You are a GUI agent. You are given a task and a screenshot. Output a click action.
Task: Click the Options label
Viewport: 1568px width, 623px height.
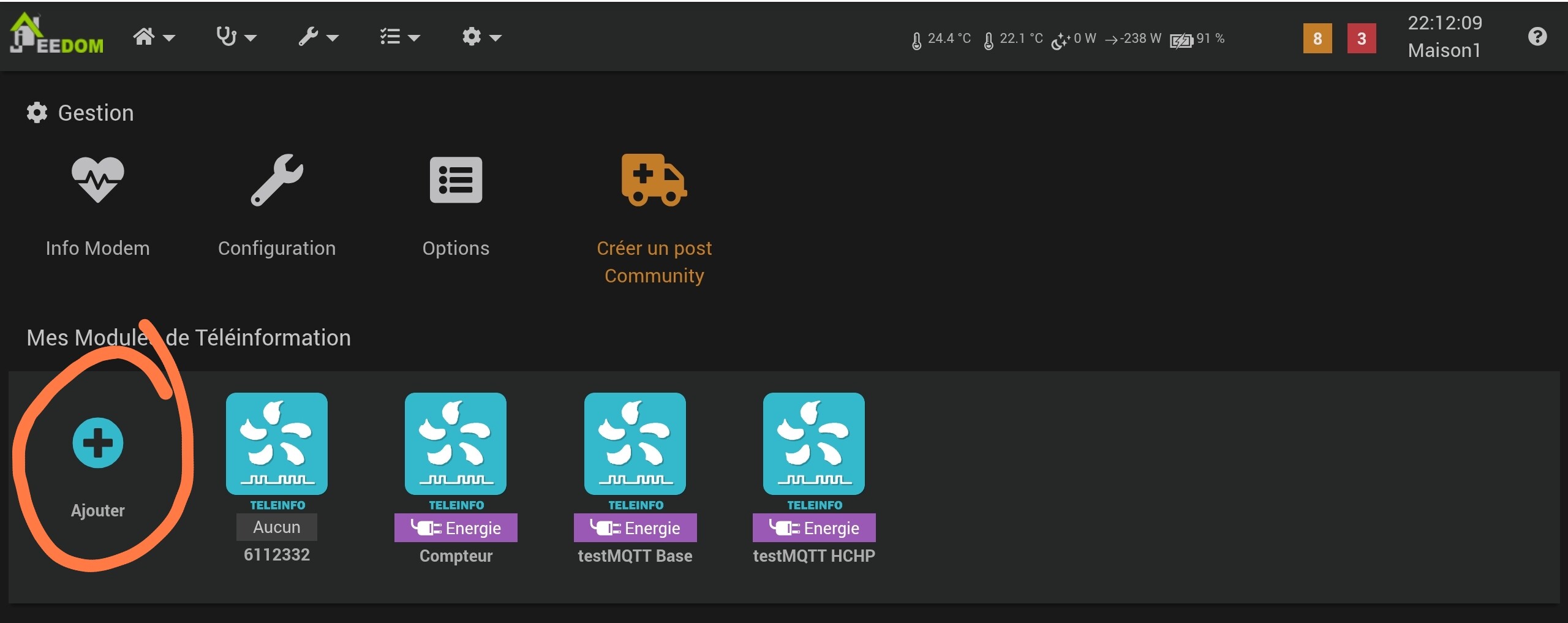click(x=456, y=248)
